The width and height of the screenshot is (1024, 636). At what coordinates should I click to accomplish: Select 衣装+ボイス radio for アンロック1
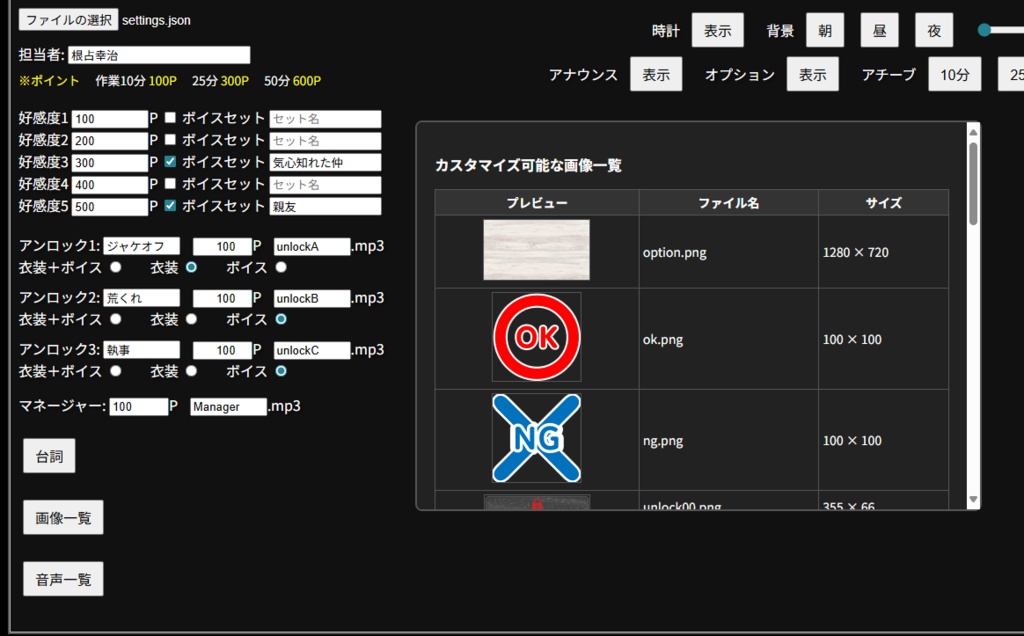pyautogui.click(x=116, y=267)
